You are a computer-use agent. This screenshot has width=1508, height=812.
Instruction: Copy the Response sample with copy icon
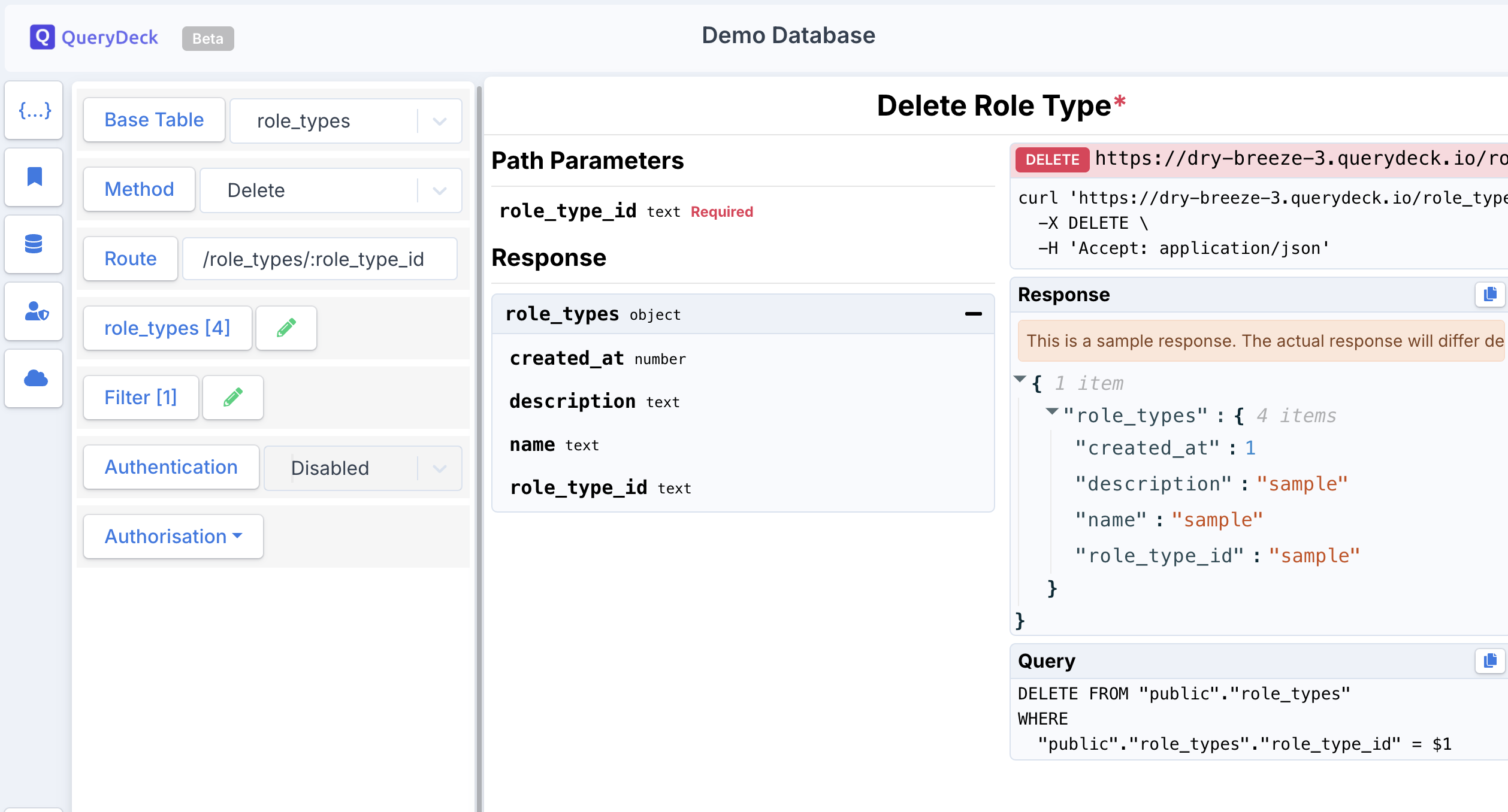1489,295
